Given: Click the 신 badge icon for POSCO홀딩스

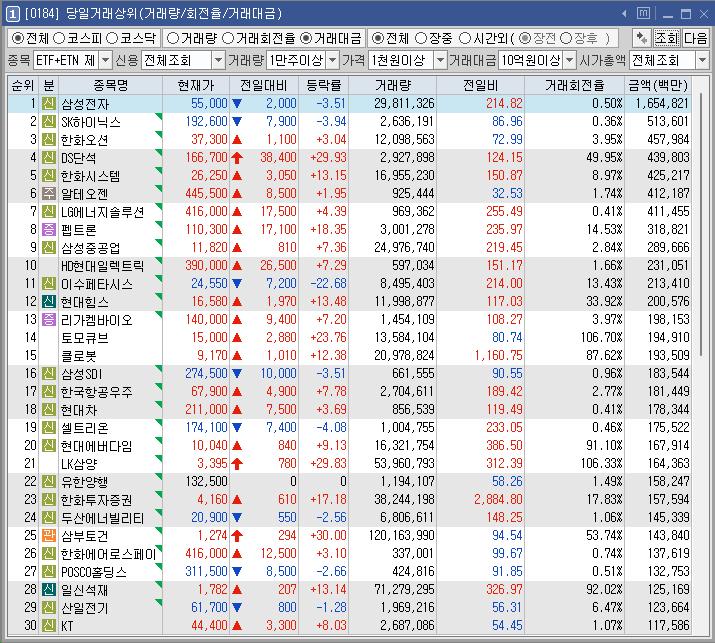Looking at the screenshot, I should (x=49, y=571).
